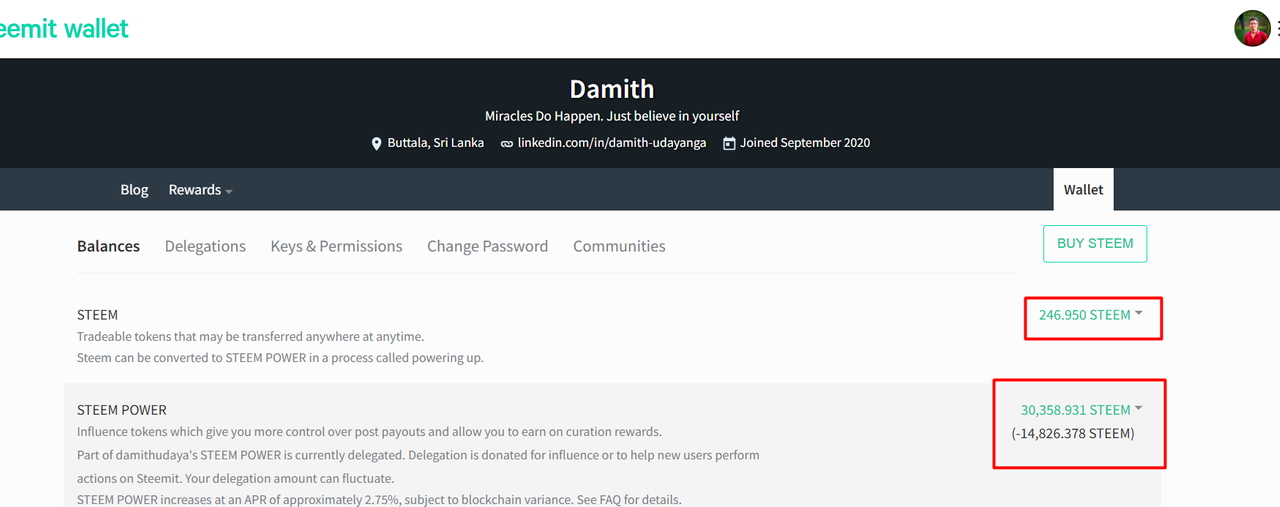This screenshot has height=507, width=1280.
Task: Click the 'Steem can be converted to STEEM POWER' line
Action: point(280,358)
